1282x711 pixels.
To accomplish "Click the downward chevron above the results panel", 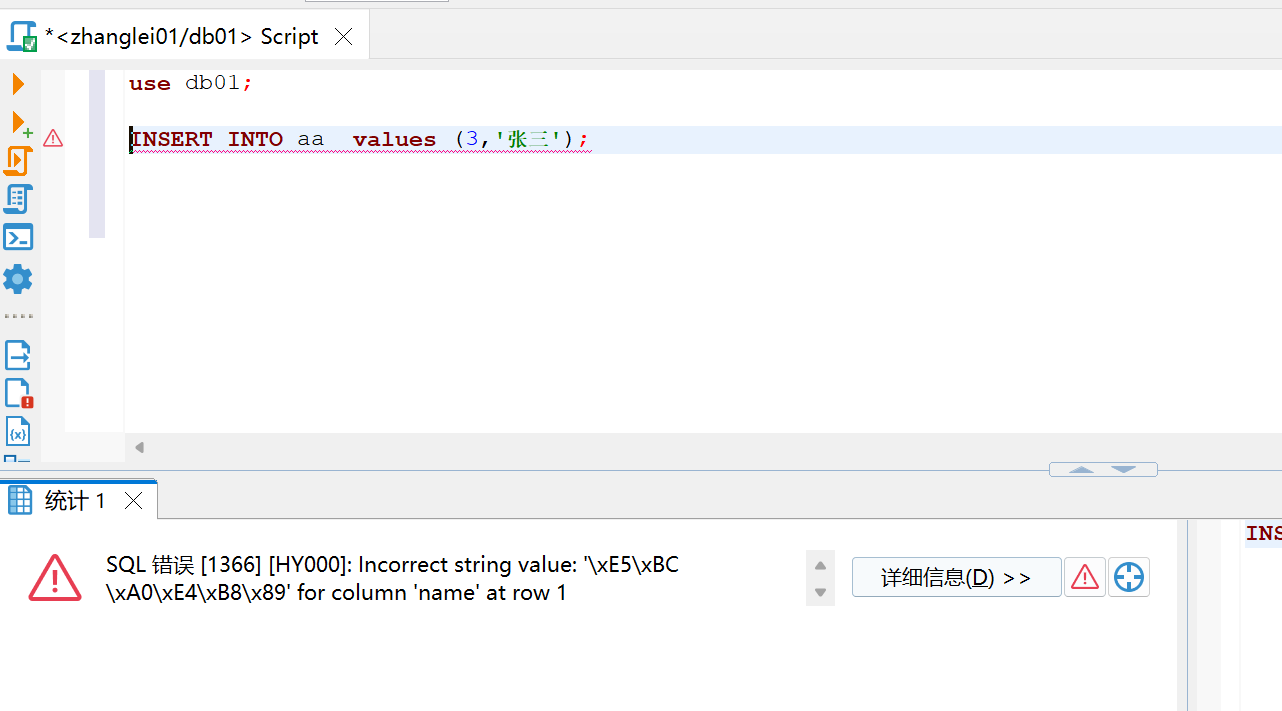I will tap(1123, 469).
